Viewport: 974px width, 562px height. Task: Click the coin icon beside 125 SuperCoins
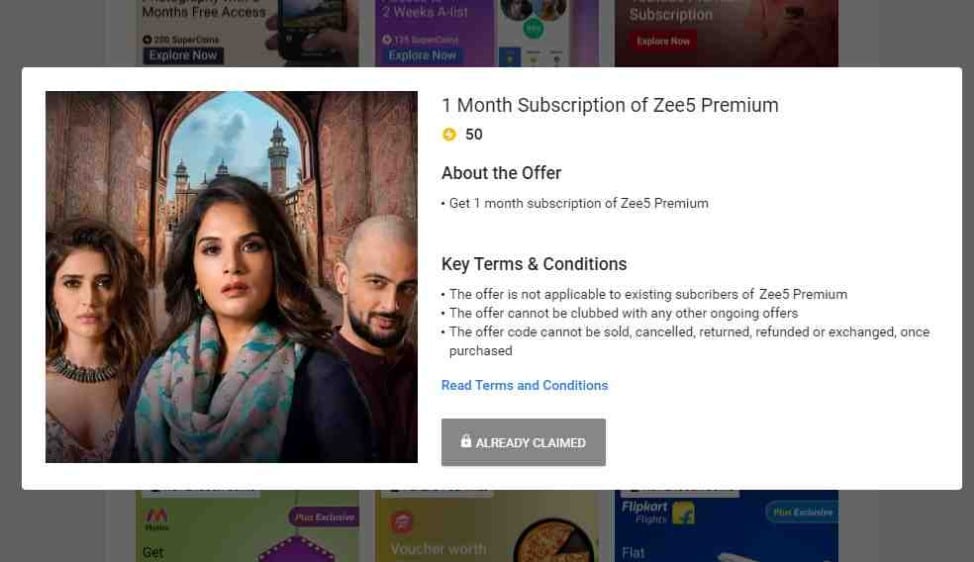coord(387,40)
